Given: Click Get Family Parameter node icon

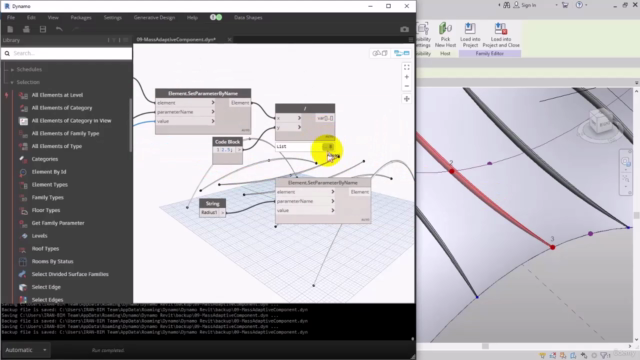Looking at the screenshot, I should click(x=23, y=223).
